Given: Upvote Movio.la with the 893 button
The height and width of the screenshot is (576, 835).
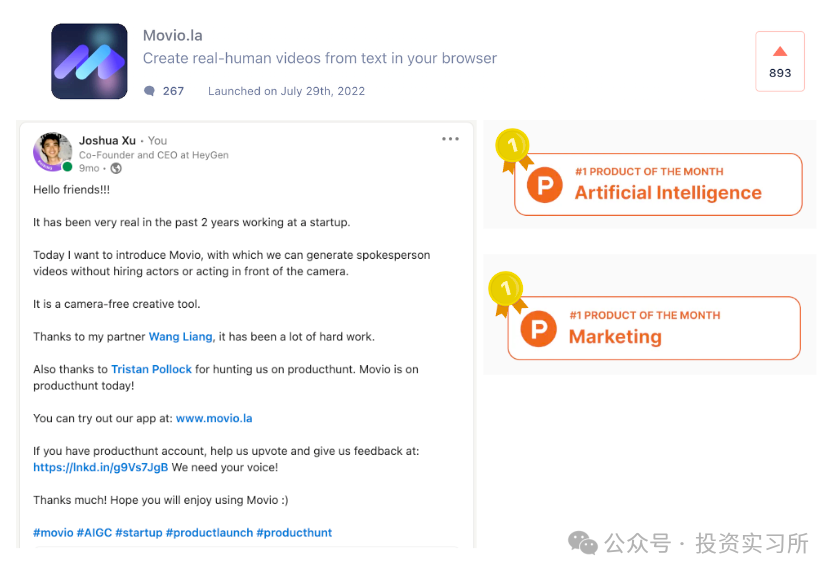Looking at the screenshot, I should (780, 61).
